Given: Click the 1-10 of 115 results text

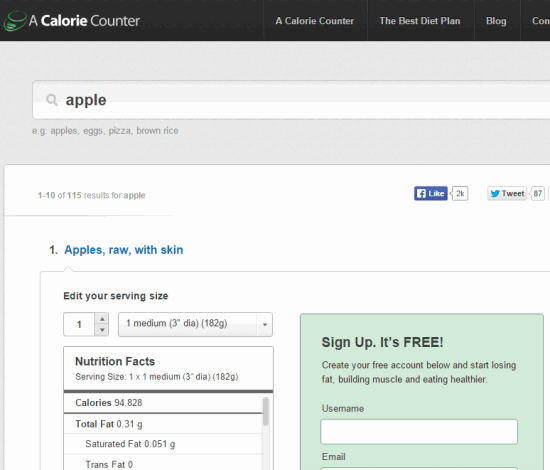Looking at the screenshot, I should [91, 195].
